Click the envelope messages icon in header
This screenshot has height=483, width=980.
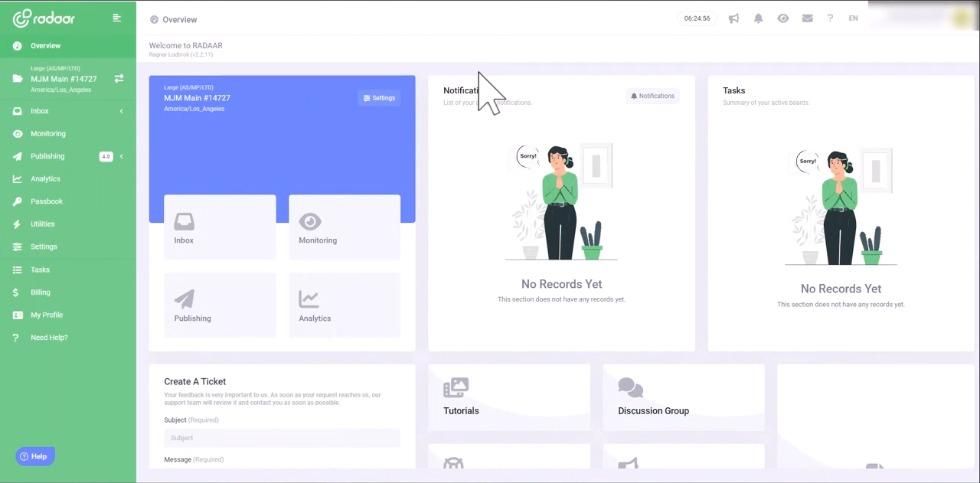coord(807,18)
